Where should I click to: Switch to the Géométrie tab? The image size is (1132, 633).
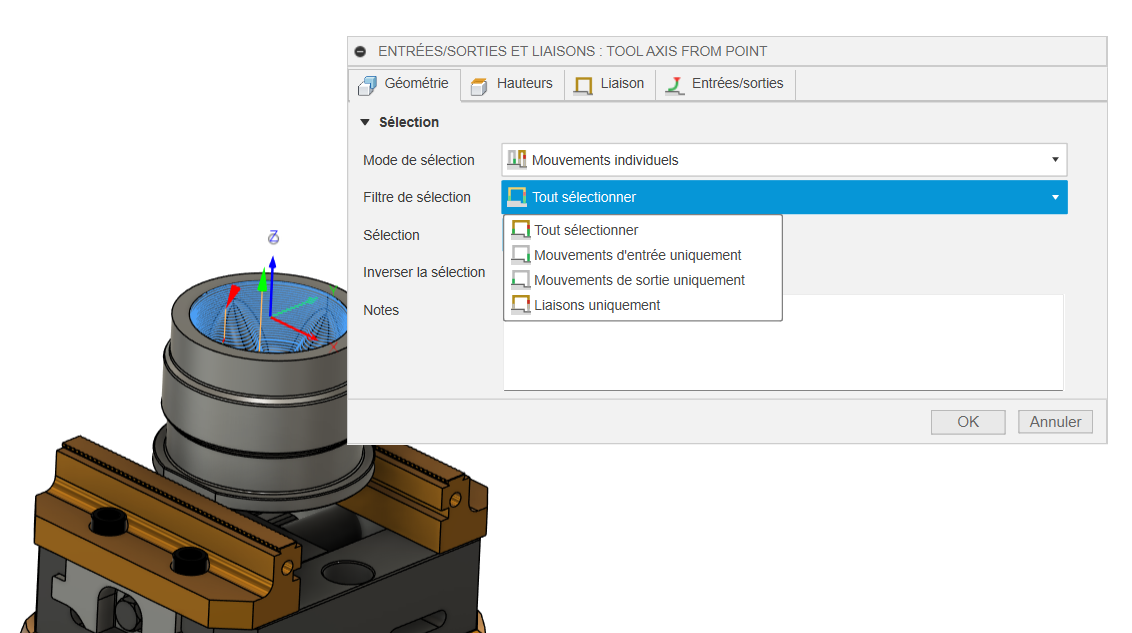click(405, 84)
